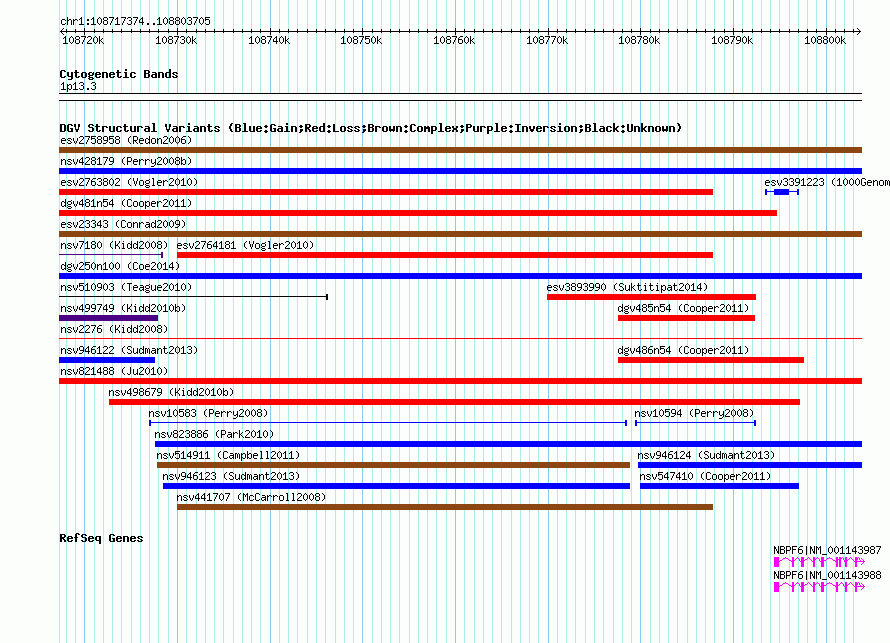
Task: Click the nsv946124 (Sudmant2013) blue bar
Action: point(750,465)
